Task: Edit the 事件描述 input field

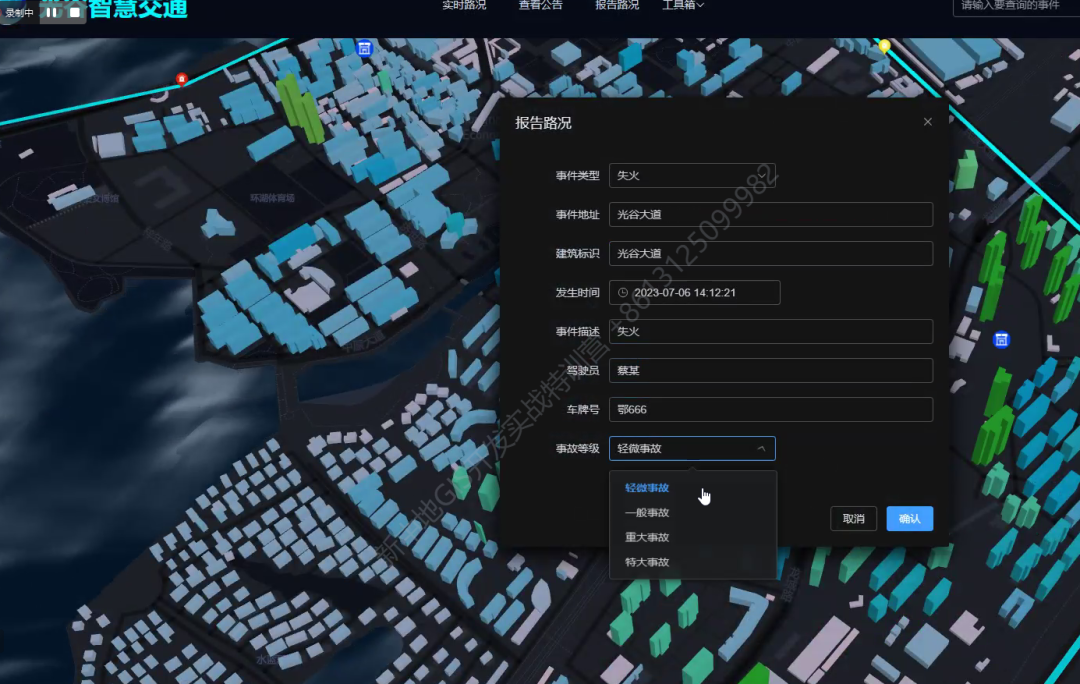Action: (771, 331)
